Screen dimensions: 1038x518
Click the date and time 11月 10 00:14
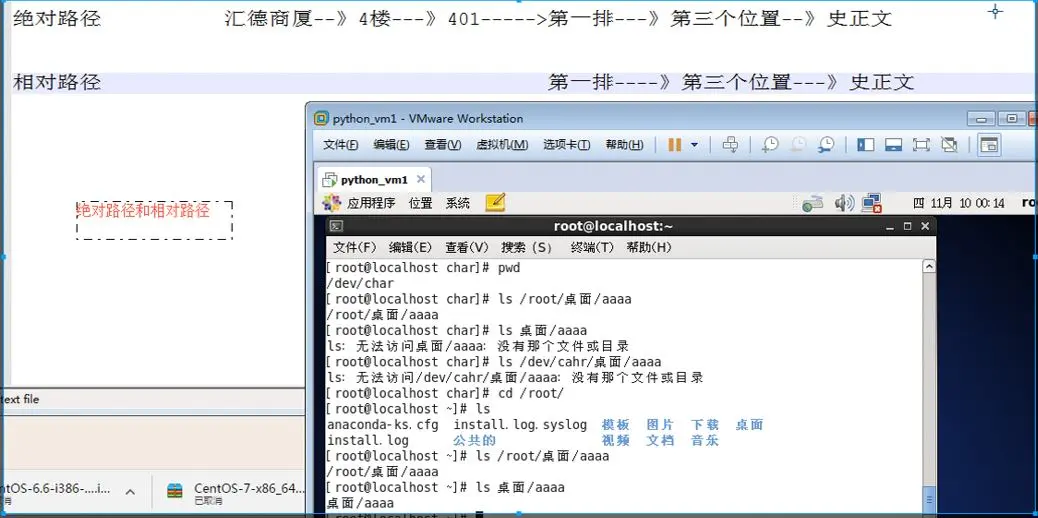point(959,203)
